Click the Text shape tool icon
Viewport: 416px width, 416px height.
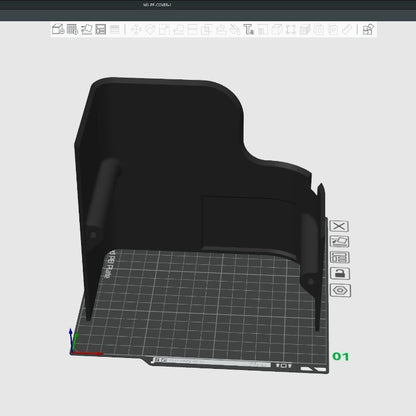tap(248, 29)
